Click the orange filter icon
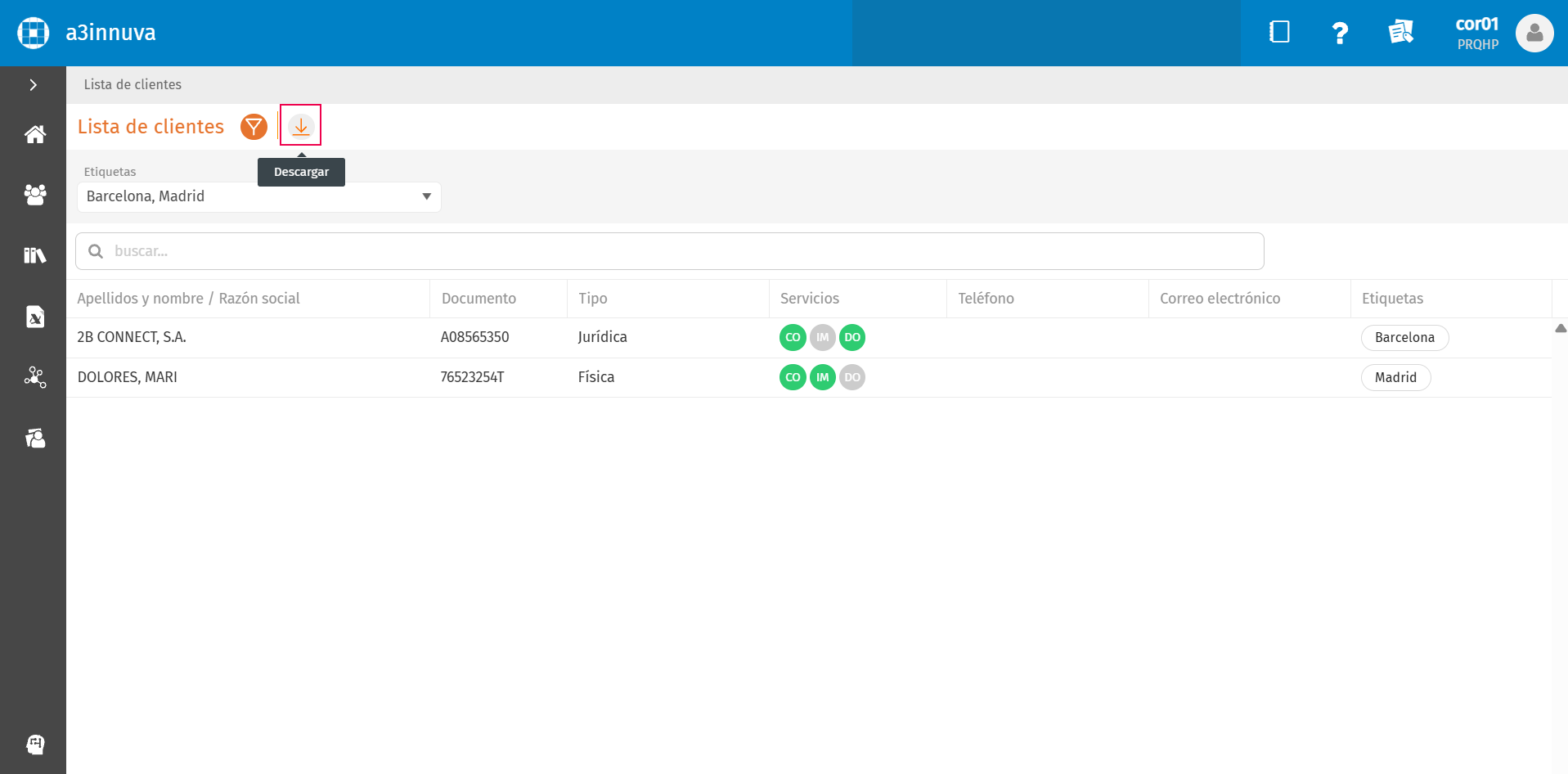This screenshot has width=1568, height=774. coord(254,127)
